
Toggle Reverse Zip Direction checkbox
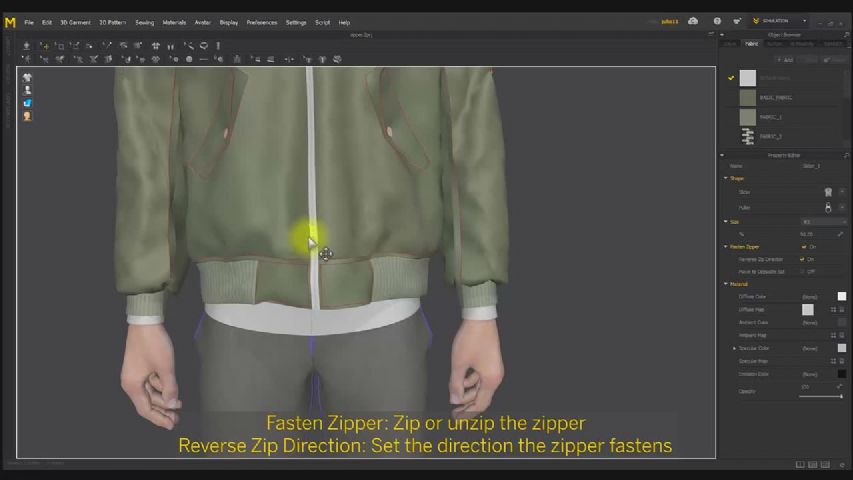click(802, 259)
